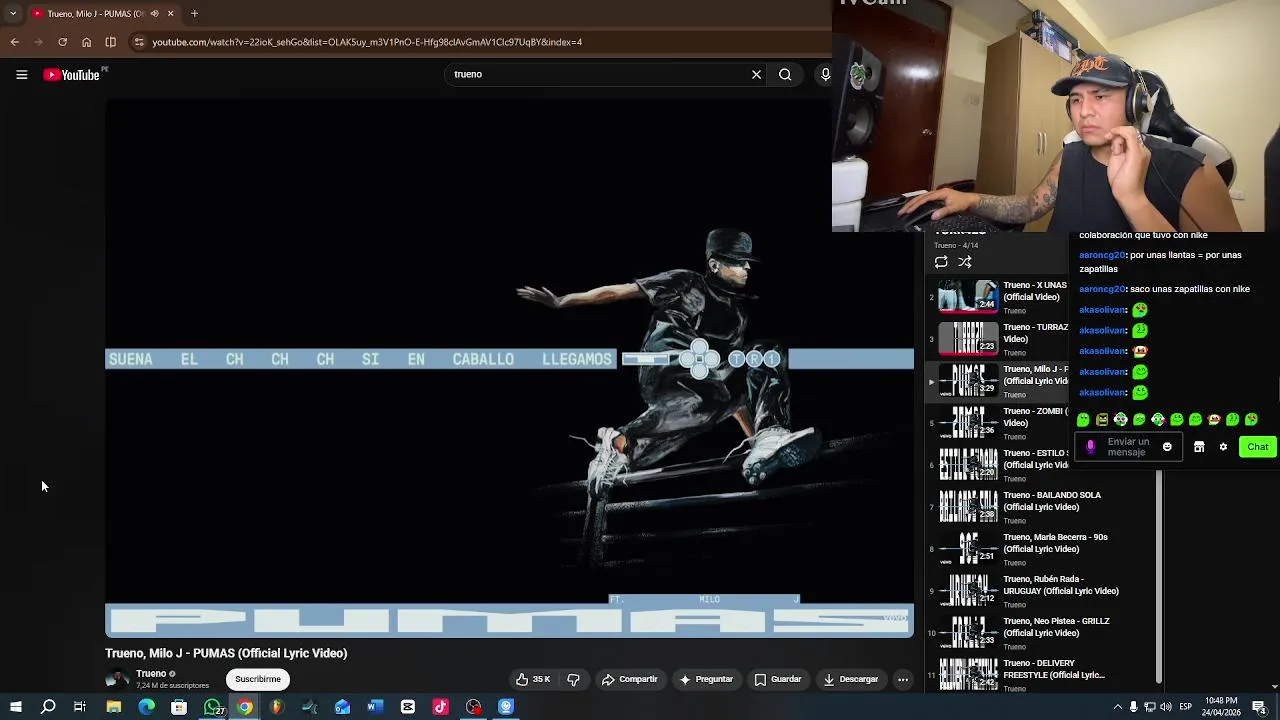Open the more actions three-dot menu
1280x720 pixels.
pos(902,679)
